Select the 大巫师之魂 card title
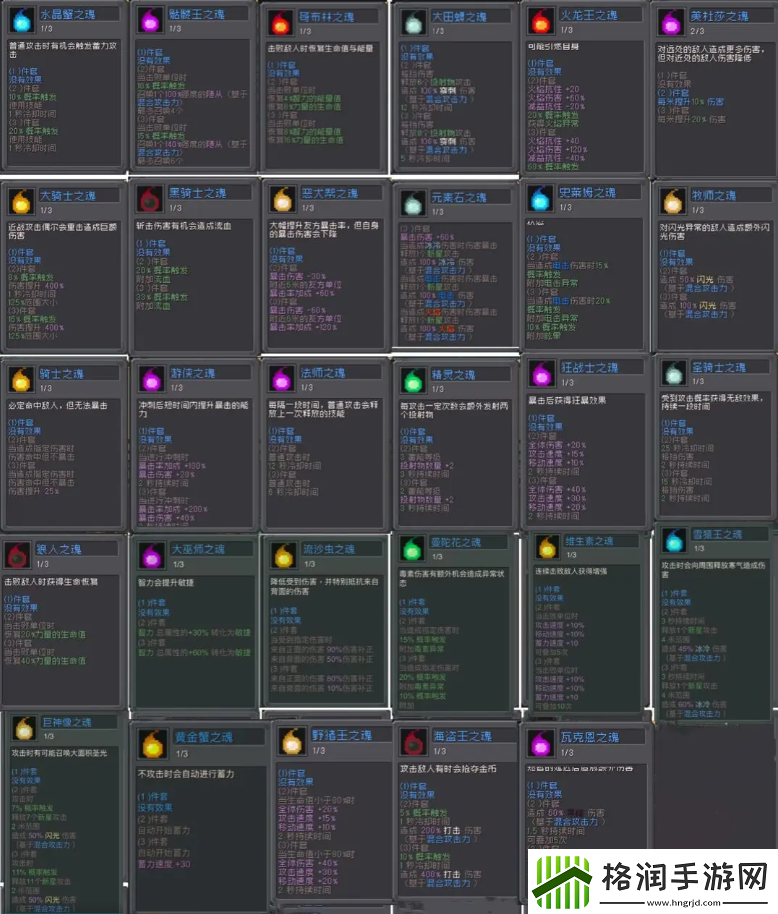This screenshot has width=778, height=914. click(x=197, y=548)
